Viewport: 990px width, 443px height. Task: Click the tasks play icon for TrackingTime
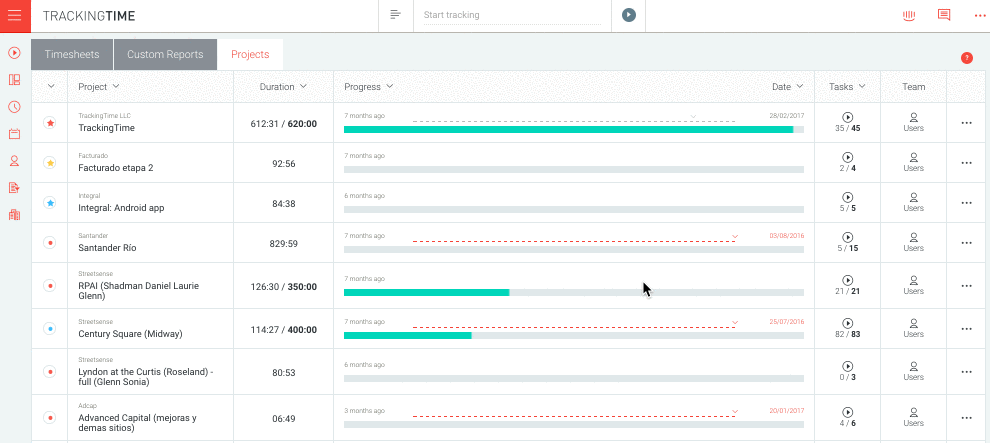pyautogui.click(x=848, y=117)
